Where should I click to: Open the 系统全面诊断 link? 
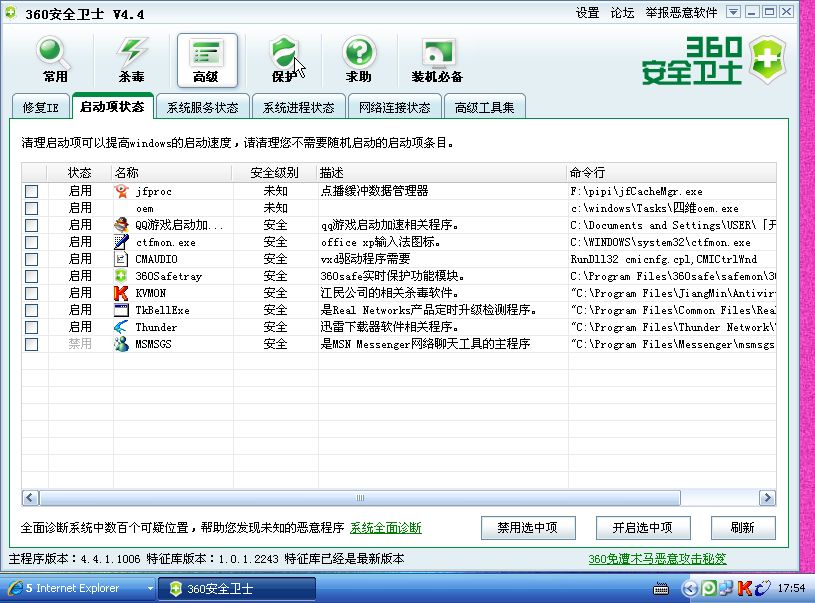386,528
